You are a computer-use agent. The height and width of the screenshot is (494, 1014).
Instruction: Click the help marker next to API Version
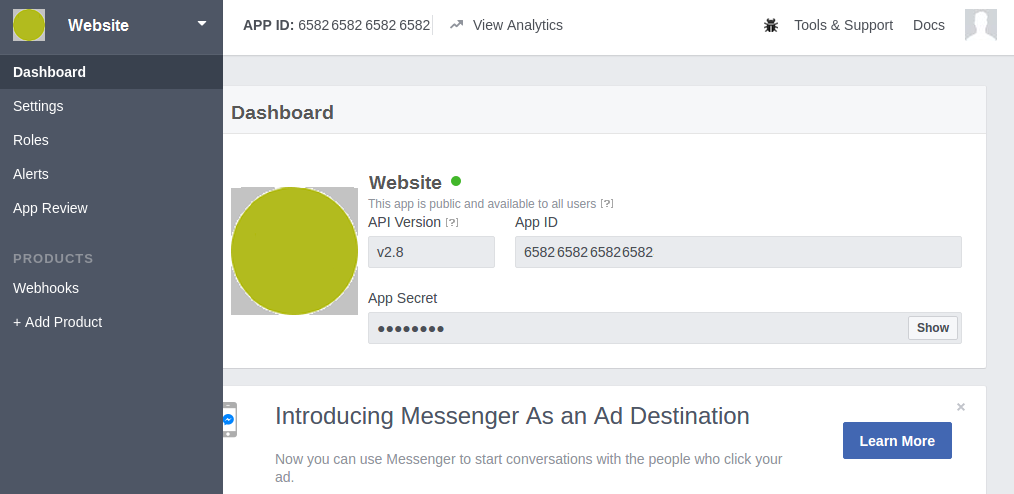pos(452,222)
